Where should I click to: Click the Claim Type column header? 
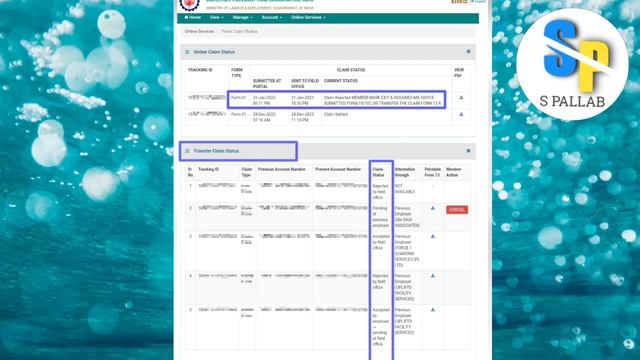click(247, 172)
